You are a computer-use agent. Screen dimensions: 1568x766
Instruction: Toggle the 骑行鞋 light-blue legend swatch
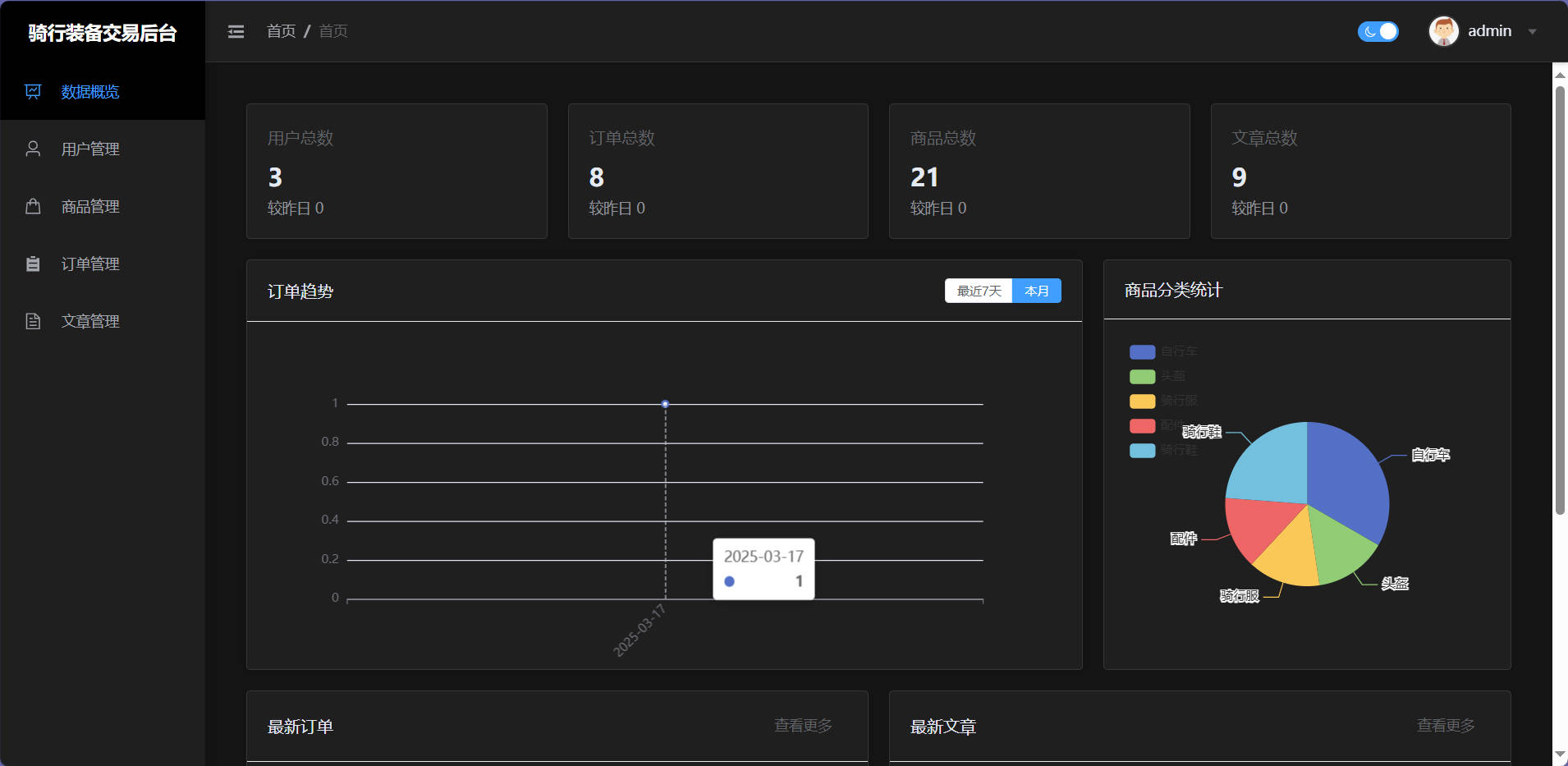(x=1142, y=450)
